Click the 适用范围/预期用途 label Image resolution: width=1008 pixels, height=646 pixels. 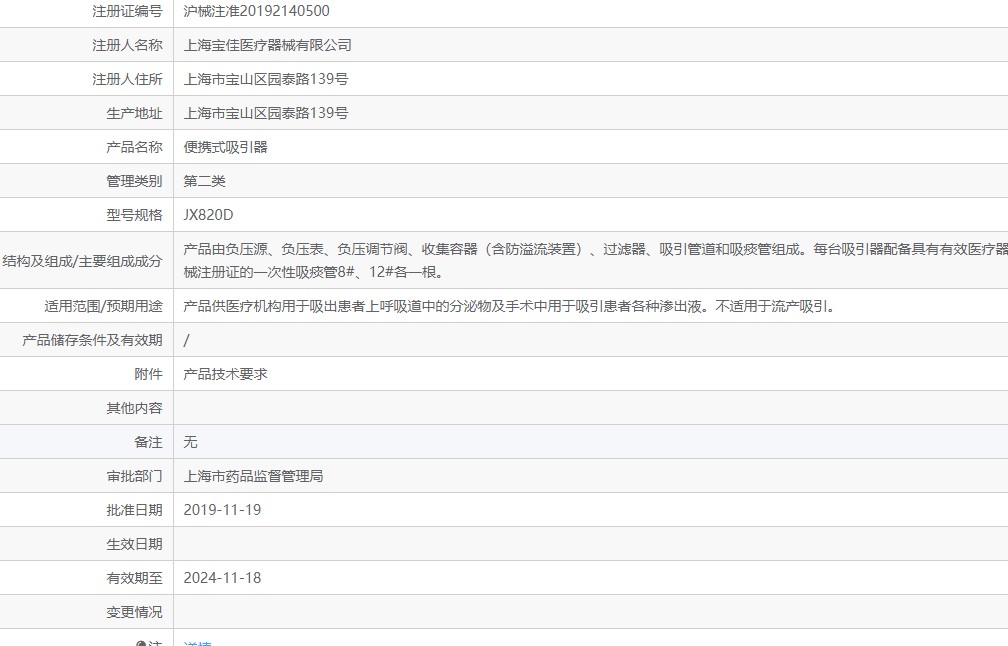click(103, 306)
